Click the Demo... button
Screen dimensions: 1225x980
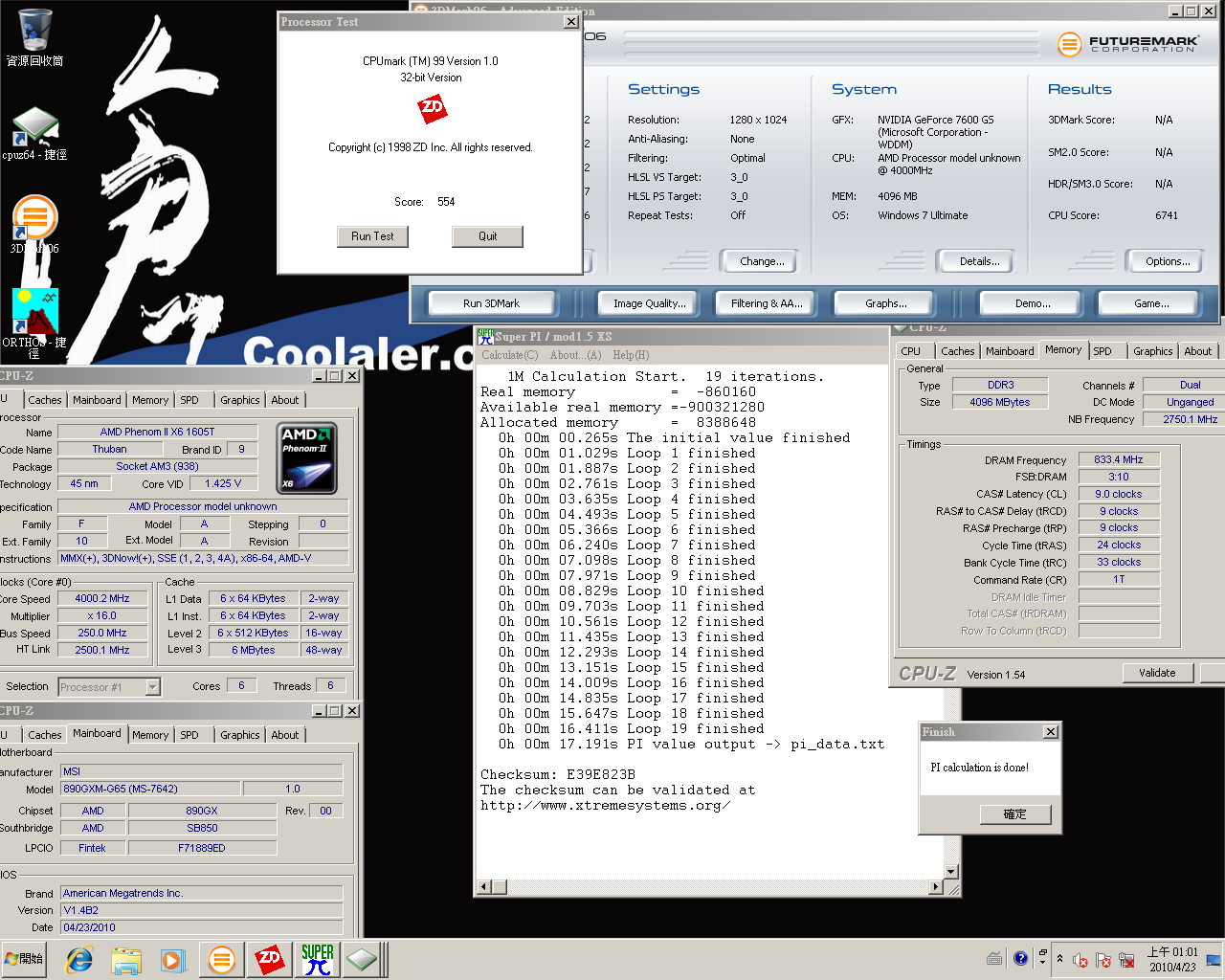tap(1033, 303)
